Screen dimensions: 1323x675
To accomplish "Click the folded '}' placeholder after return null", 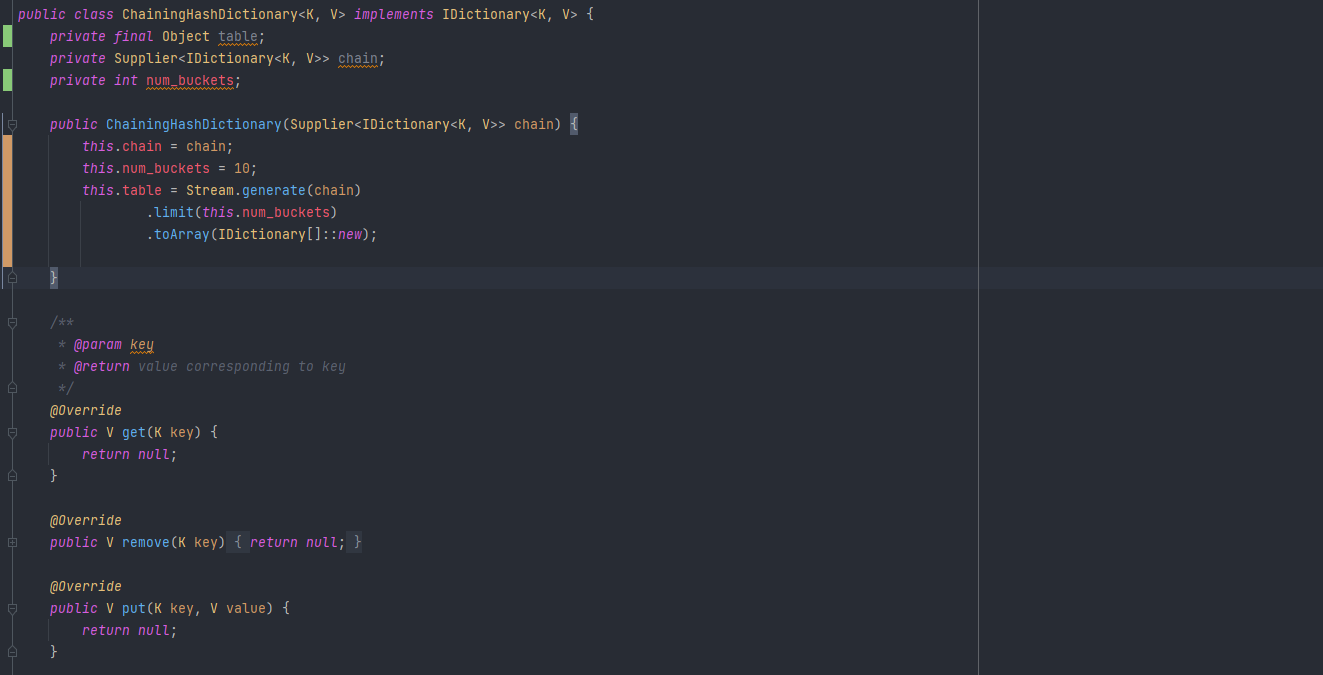I will pyautogui.click(x=357, y=542).
